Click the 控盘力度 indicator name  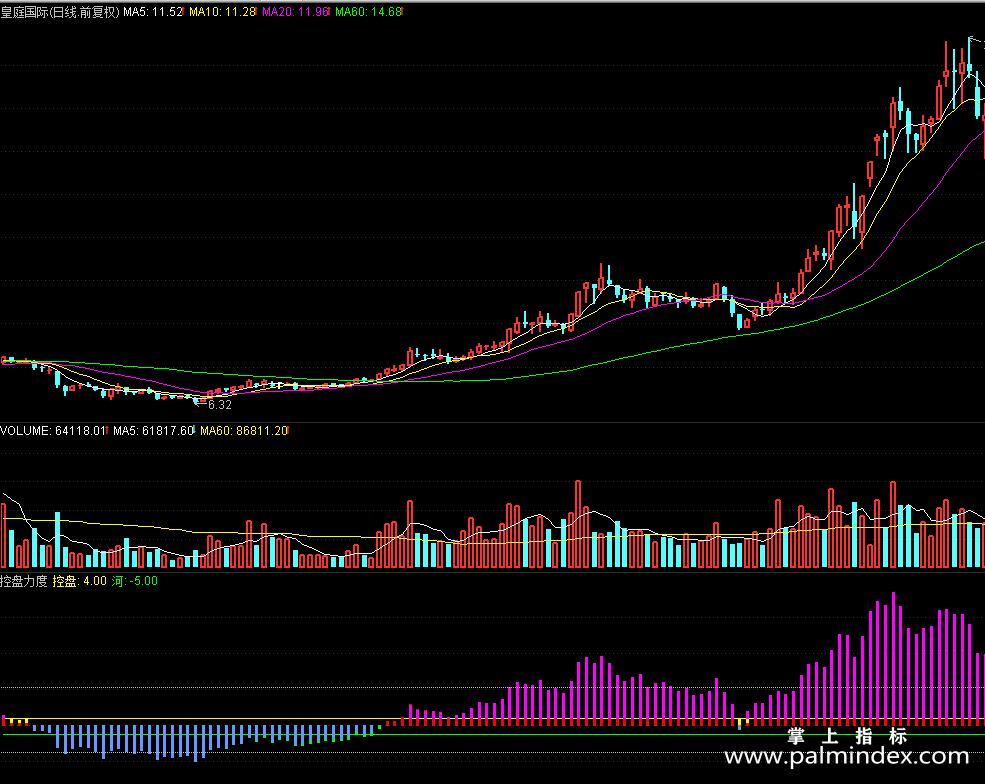(24, 581)
